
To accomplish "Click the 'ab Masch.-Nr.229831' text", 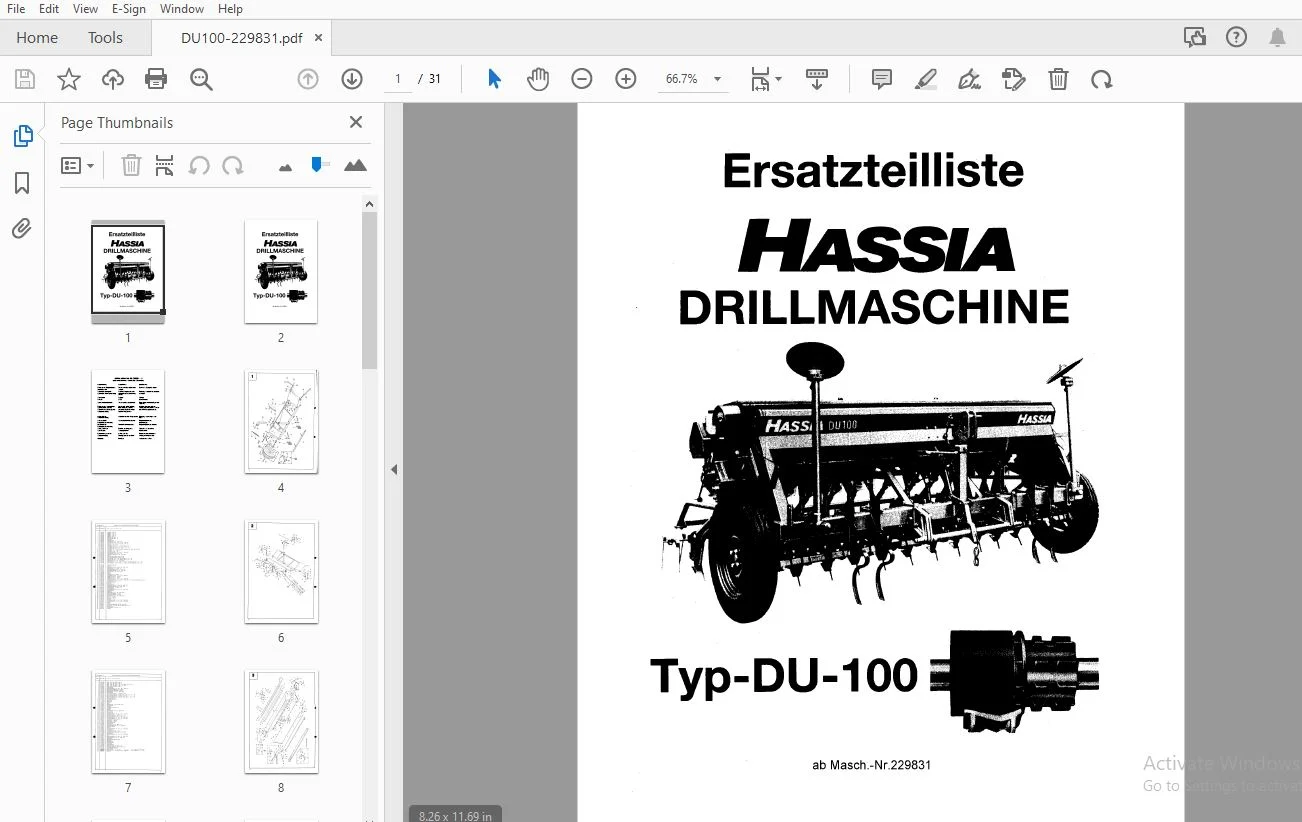I will (872, 765).
